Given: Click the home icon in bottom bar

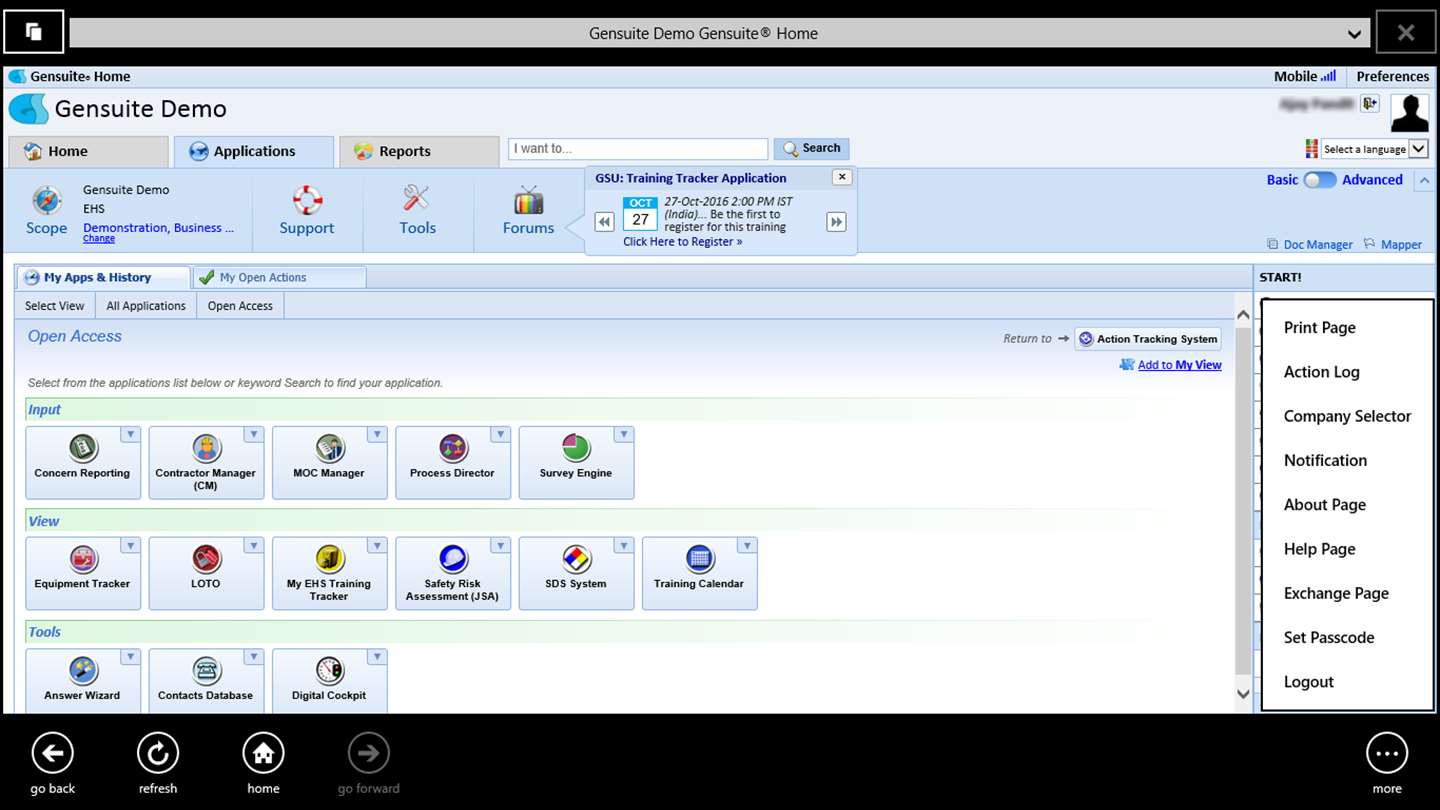Looking at the screenshot, I should click(263, 753).
